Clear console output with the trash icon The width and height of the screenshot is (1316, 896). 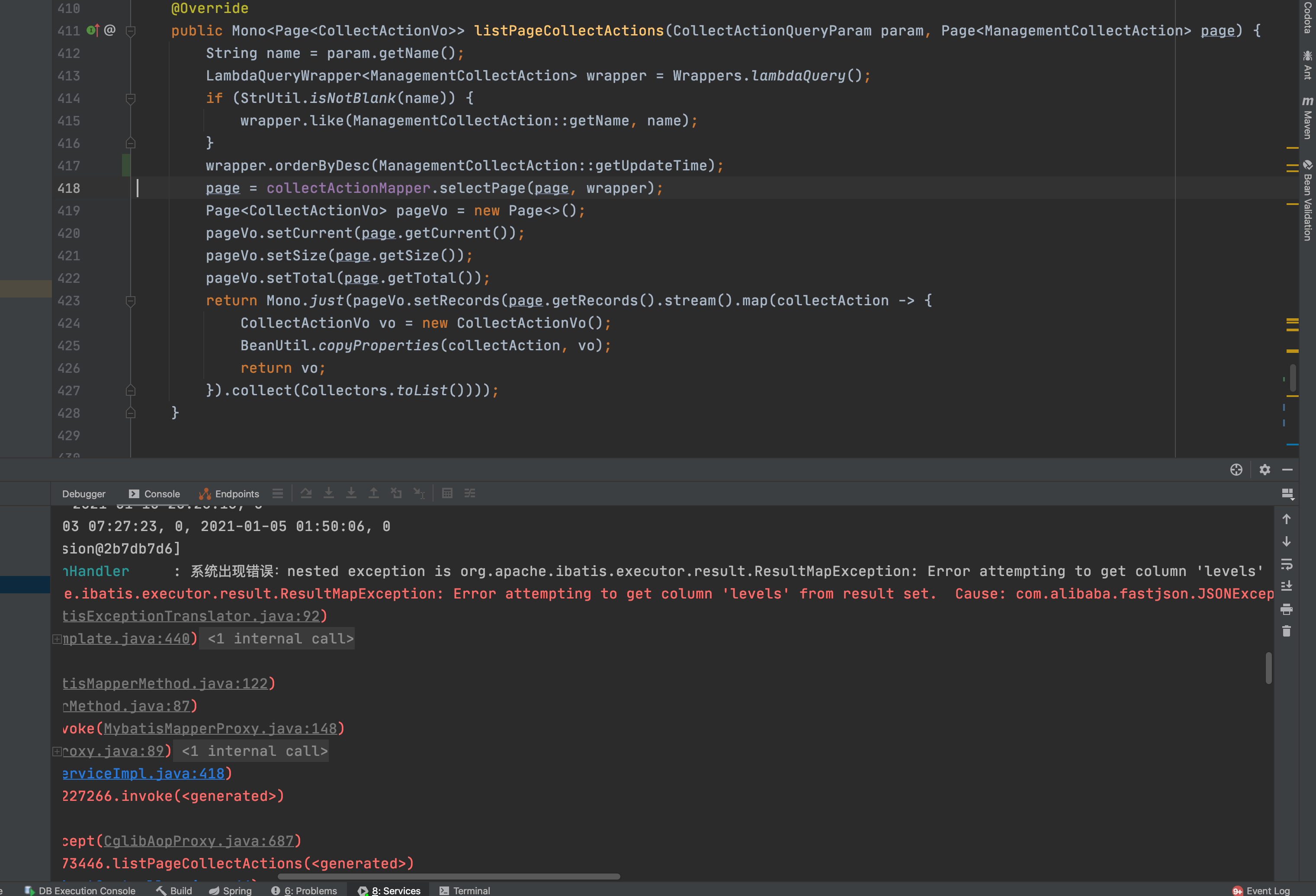tap(1287, 631)
